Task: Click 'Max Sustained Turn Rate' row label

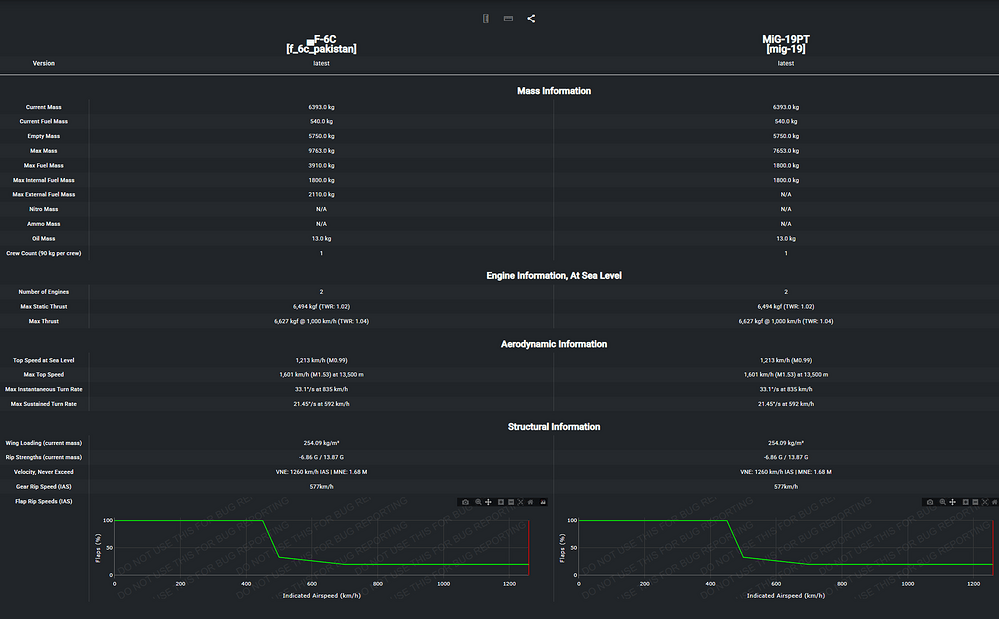Action: coord(43,404)
